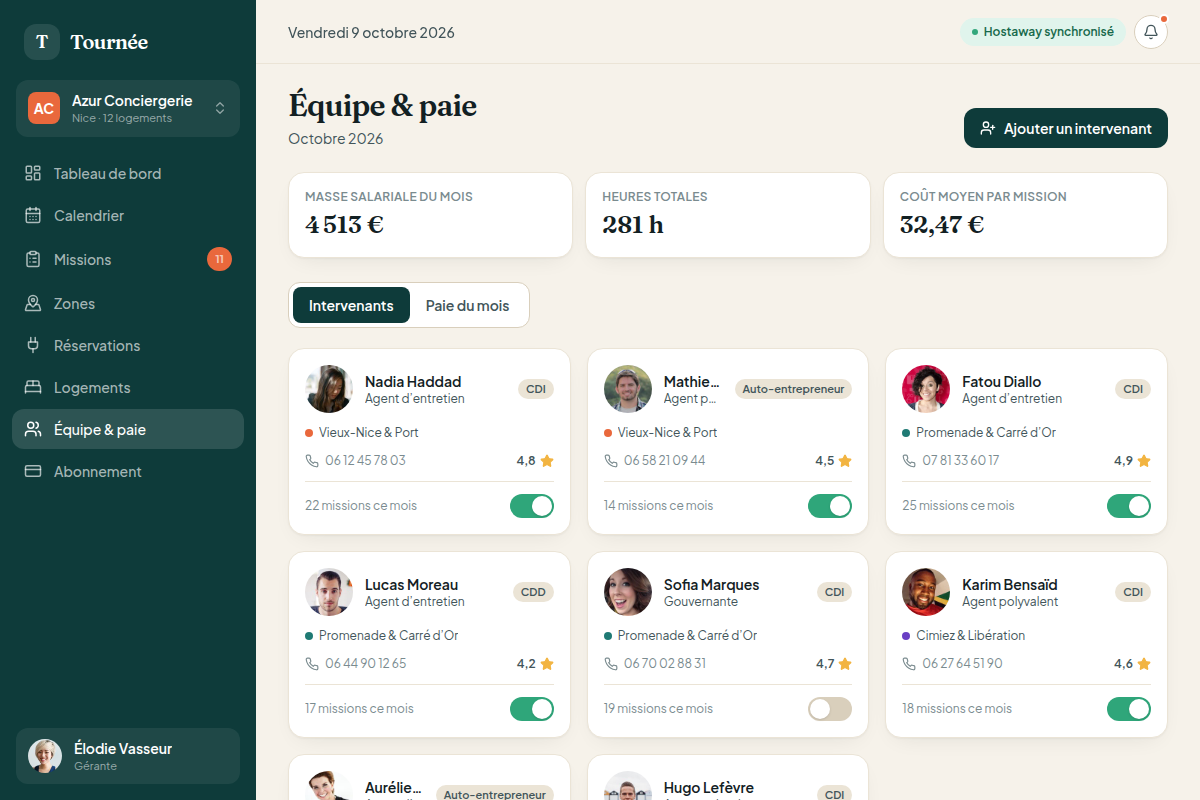Click the Calendrier calendar icon
1200x800 pixels.
33,215
